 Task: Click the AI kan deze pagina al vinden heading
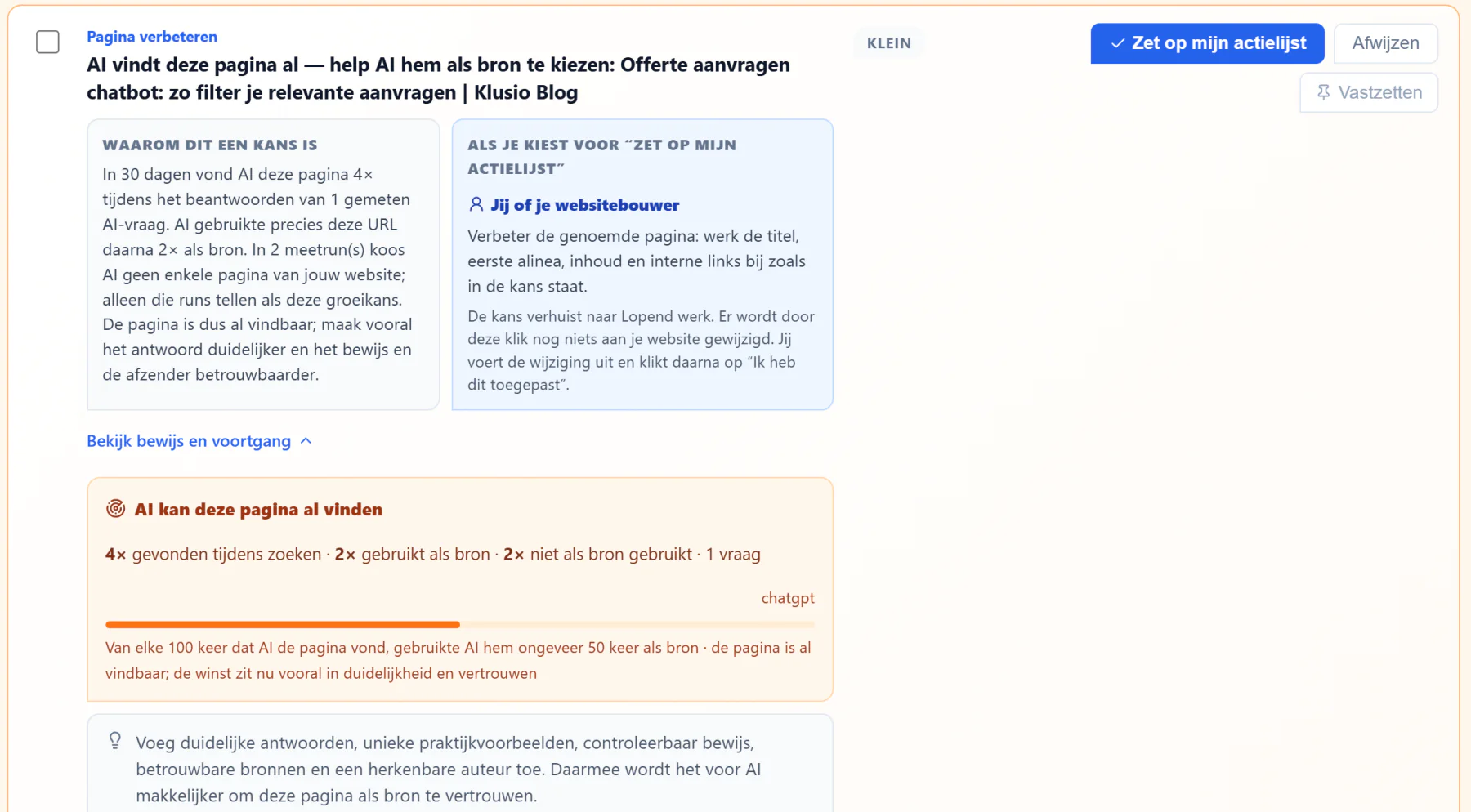click(x=258, y=510)
